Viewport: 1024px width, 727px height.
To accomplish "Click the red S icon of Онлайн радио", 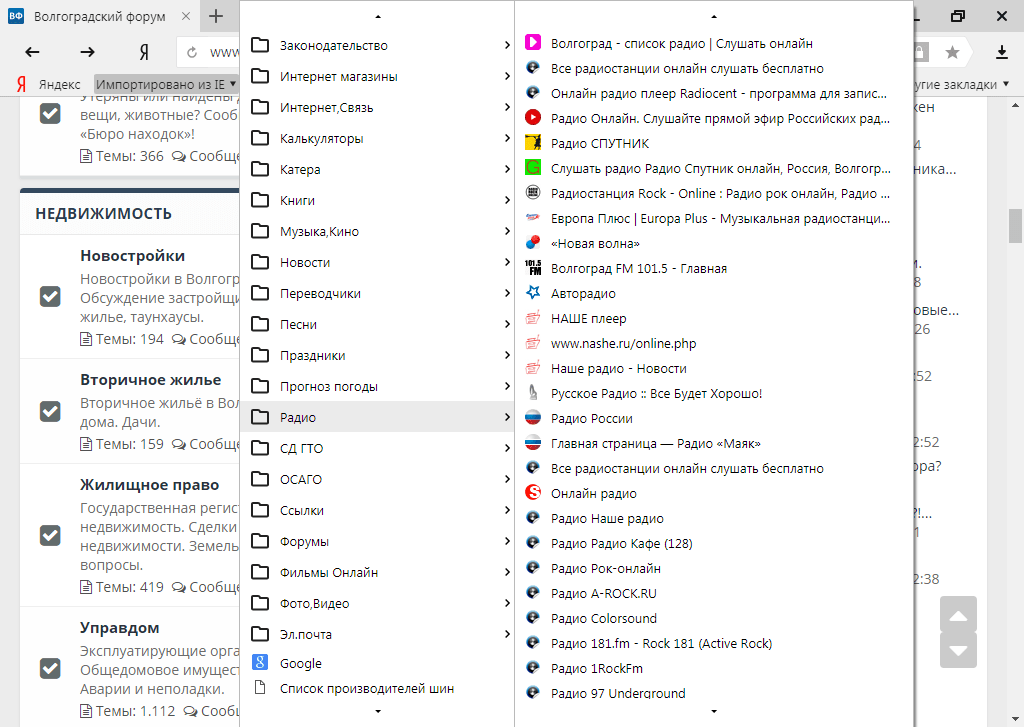I will [x=533, y=493].
